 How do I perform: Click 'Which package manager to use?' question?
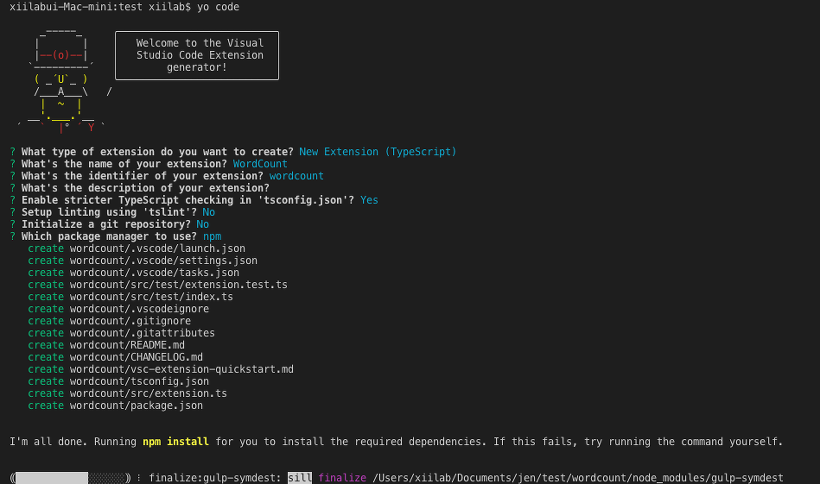click(109, 236)
